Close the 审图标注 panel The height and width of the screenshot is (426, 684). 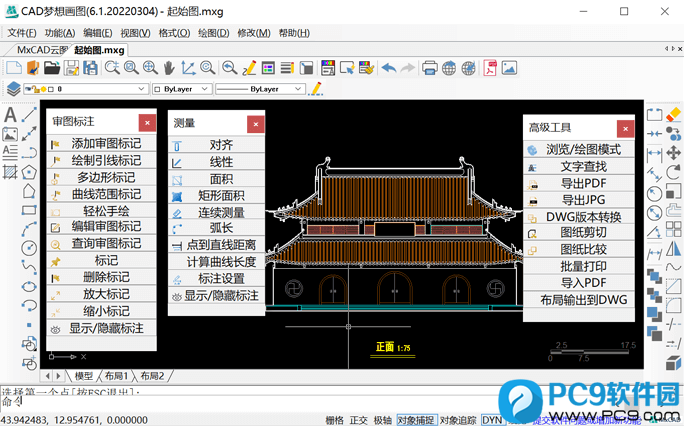click(x=147, y=123)
